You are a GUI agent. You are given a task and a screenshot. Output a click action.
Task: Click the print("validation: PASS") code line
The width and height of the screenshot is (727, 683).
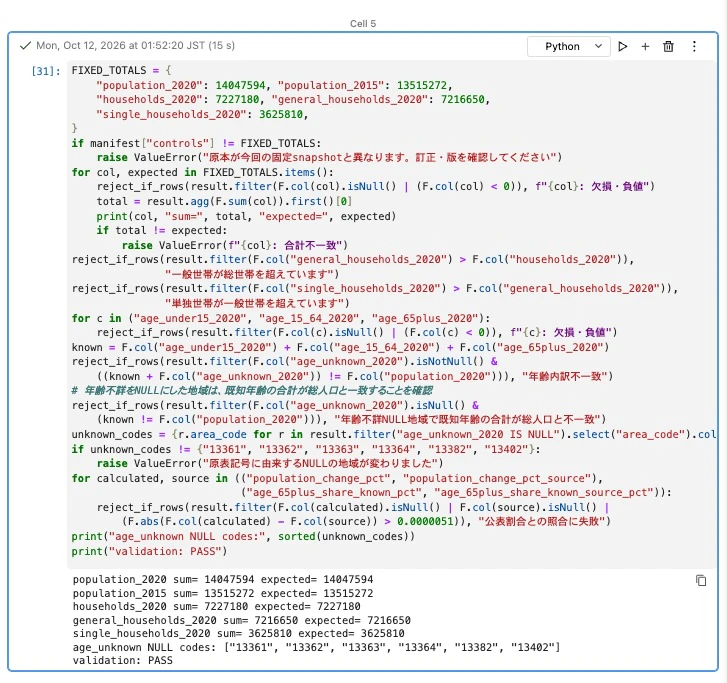[149, 551]
